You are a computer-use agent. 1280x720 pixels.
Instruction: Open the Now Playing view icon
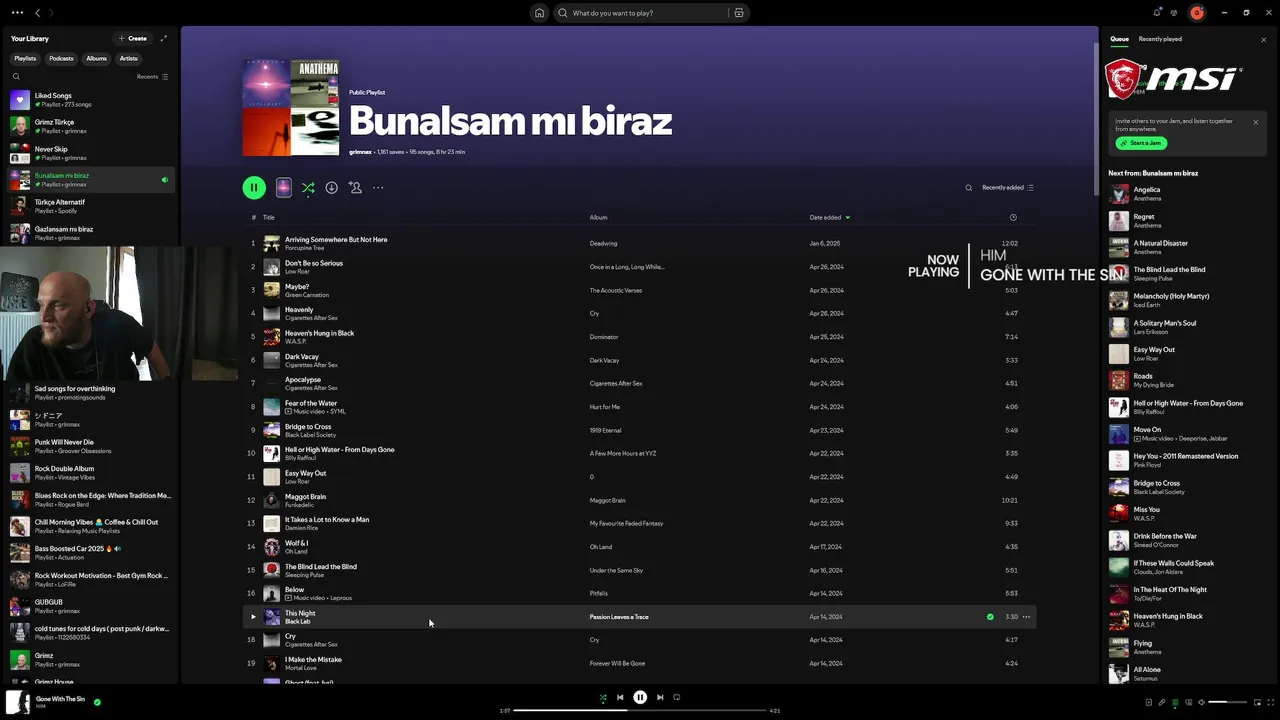(1149, 702)
